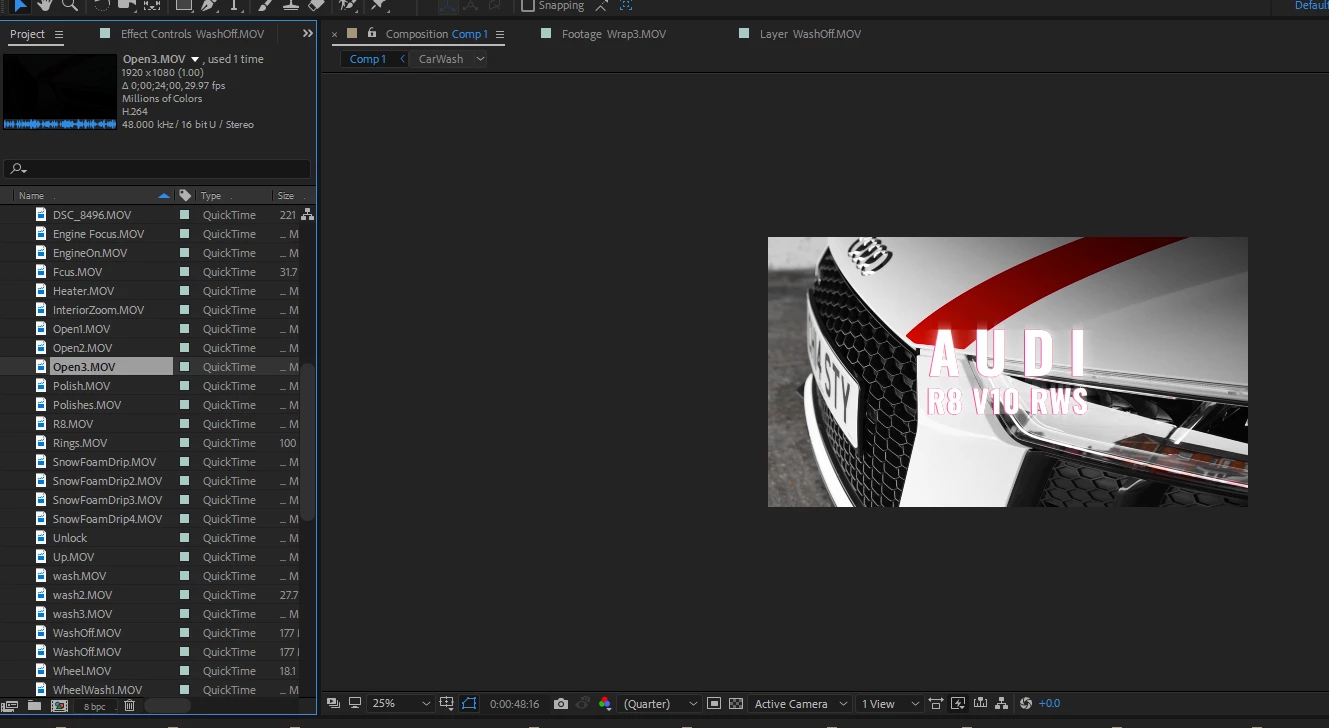Select the Rotation tool
1329x728 pixels.
101,5
